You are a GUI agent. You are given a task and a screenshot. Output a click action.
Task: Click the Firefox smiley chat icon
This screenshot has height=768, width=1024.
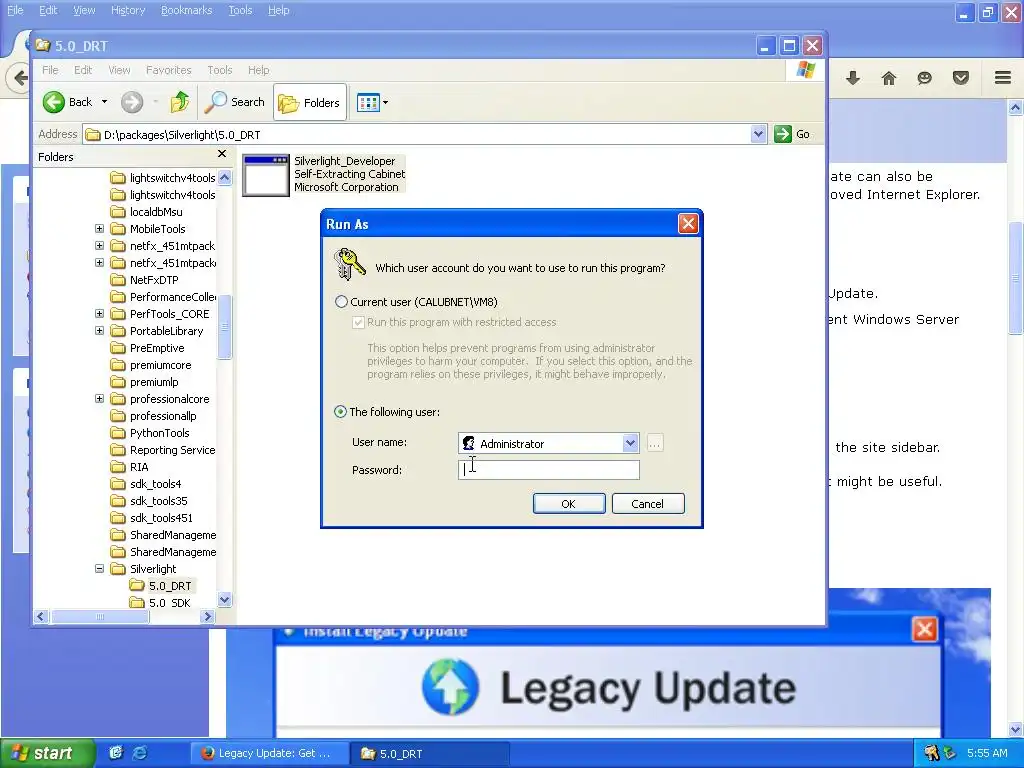924,78
